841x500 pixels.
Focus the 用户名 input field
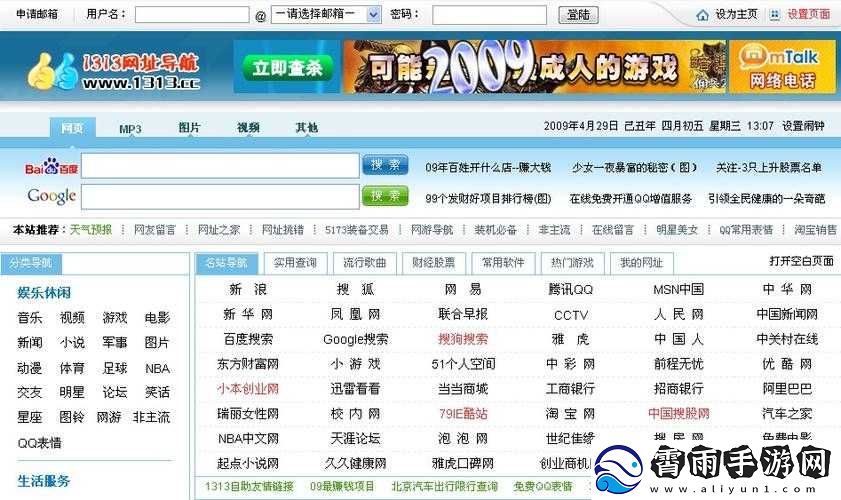point(192,14)
